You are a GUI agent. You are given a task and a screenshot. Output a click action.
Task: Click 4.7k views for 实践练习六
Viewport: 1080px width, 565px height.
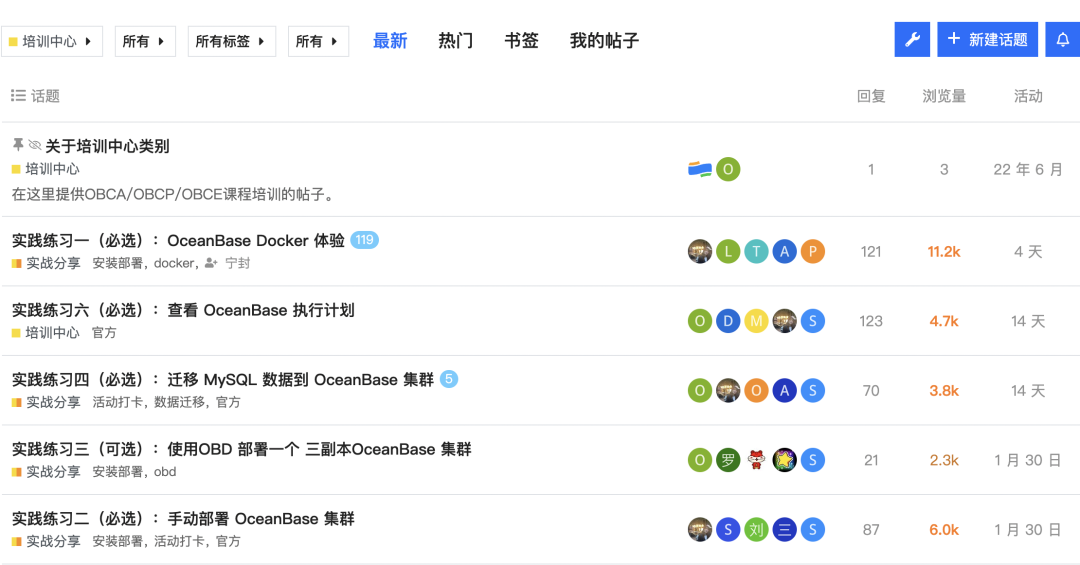(944, 321)
